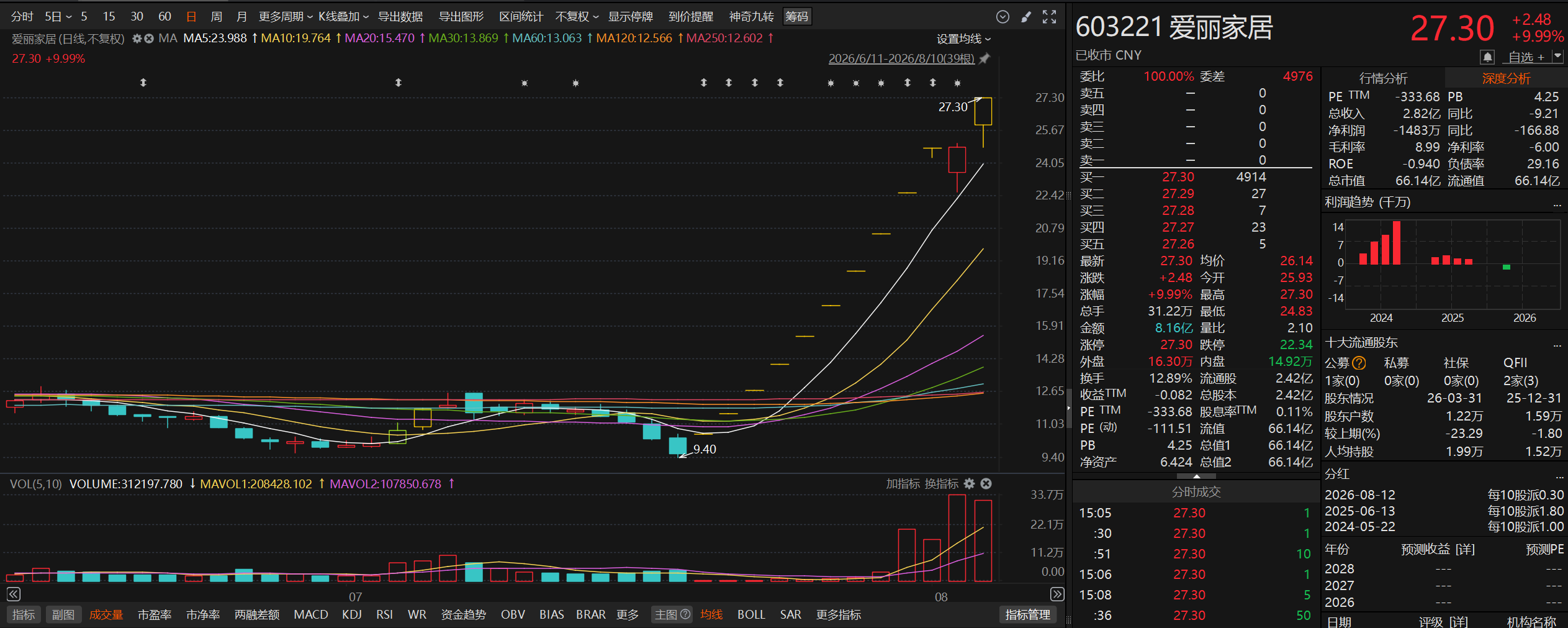Click the tallest red bar in the 2024 profit chart
Viewport: 1568px width, 628px height.
click(1397, 243)
